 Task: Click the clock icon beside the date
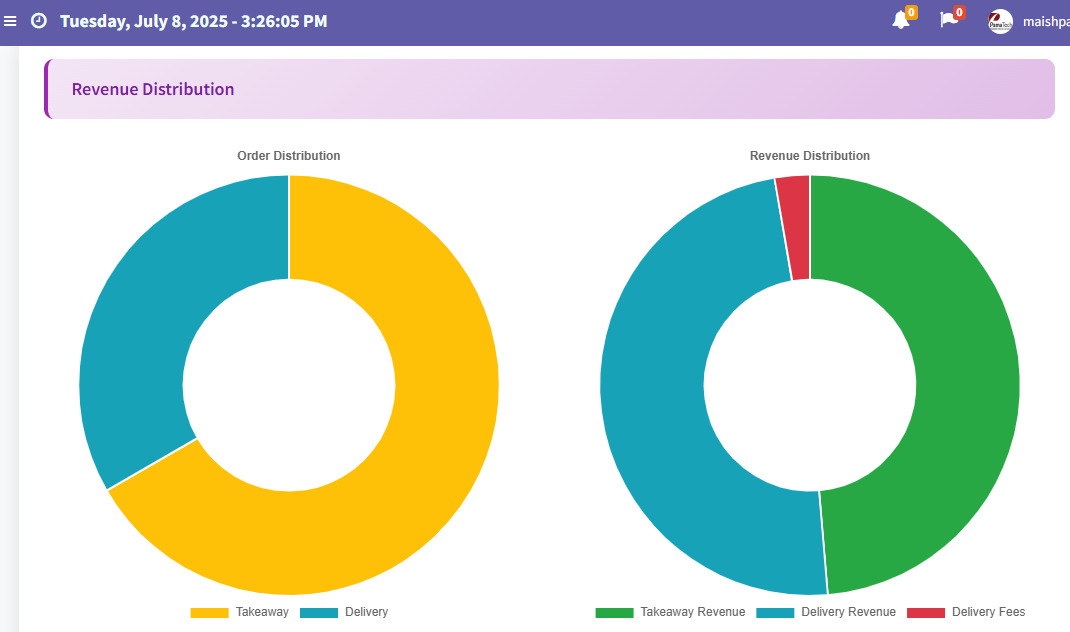pos(38,20)
